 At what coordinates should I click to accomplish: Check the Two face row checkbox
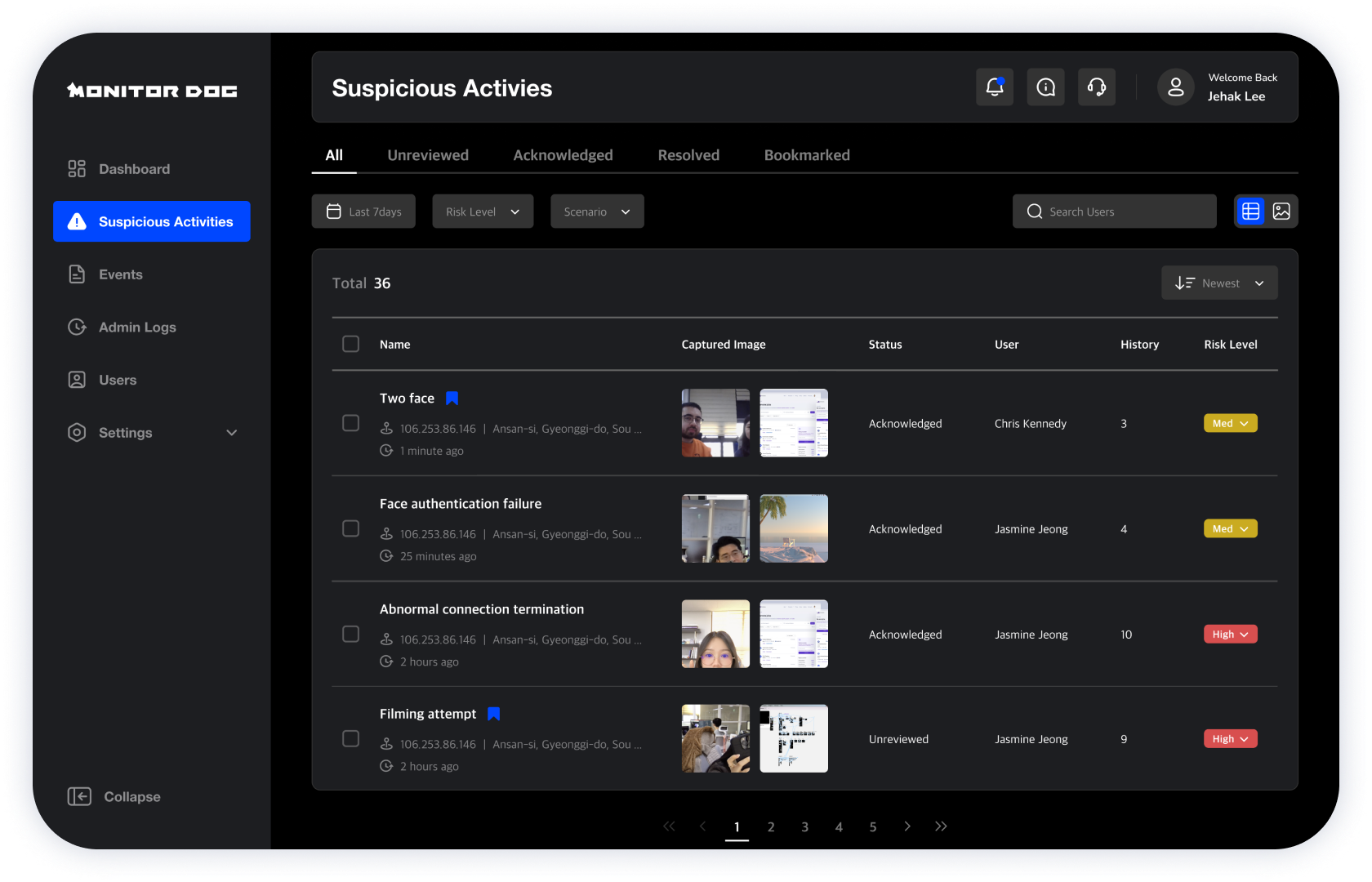[x=350, y=423]
